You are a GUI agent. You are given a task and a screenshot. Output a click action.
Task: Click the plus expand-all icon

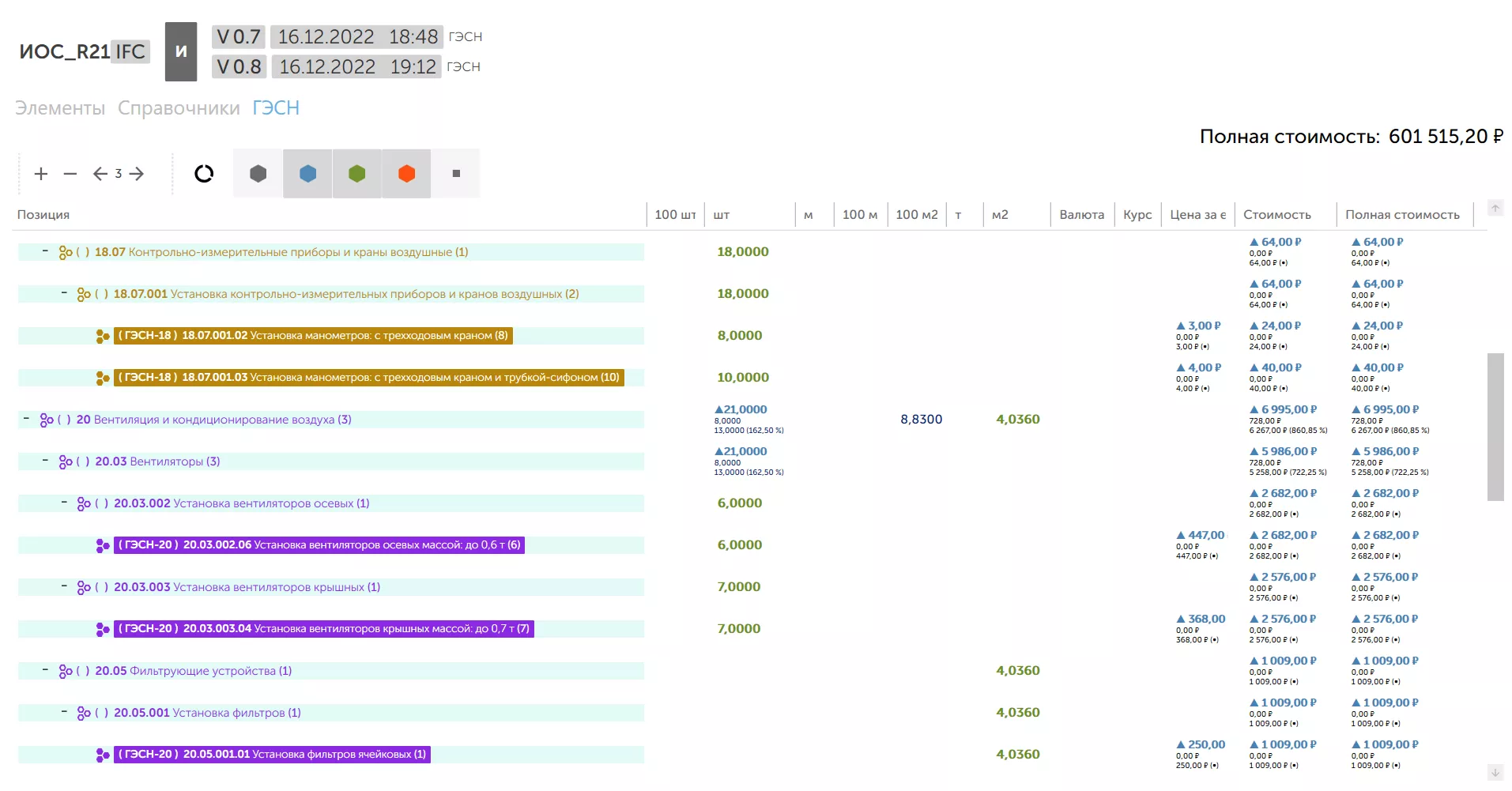point(41,174)
